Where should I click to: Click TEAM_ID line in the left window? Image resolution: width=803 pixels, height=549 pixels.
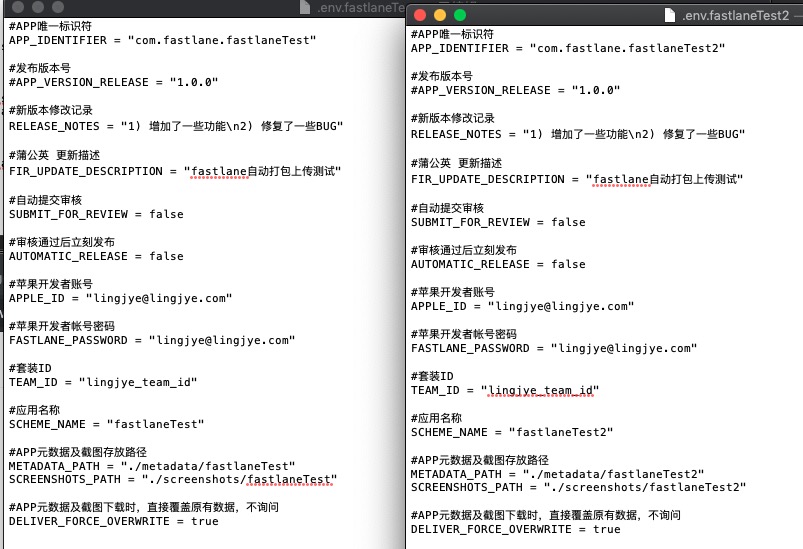click(x=103, y=383)
